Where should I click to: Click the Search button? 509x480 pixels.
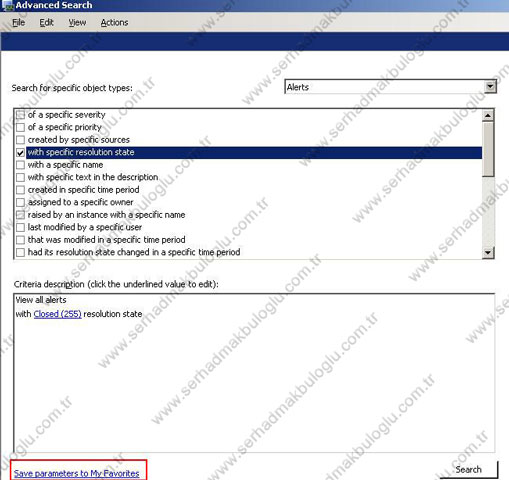pyautogui.click(x=469, y=469)
